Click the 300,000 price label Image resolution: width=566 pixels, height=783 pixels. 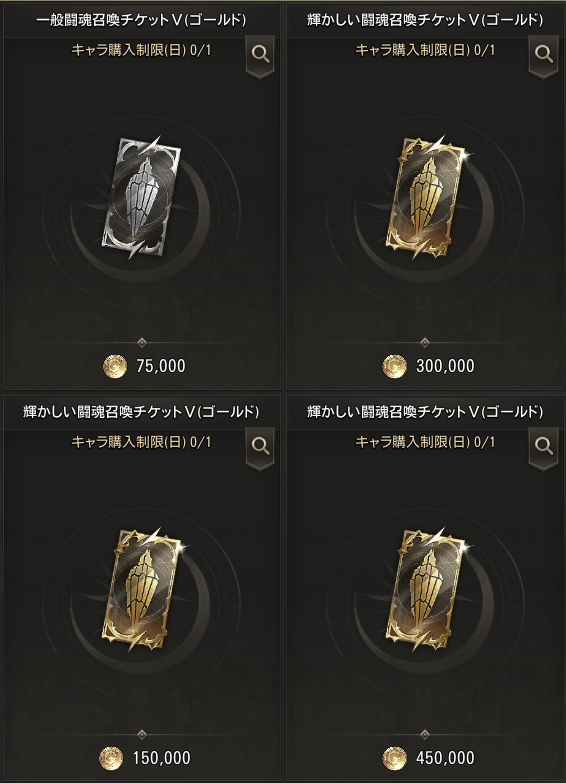445,366
